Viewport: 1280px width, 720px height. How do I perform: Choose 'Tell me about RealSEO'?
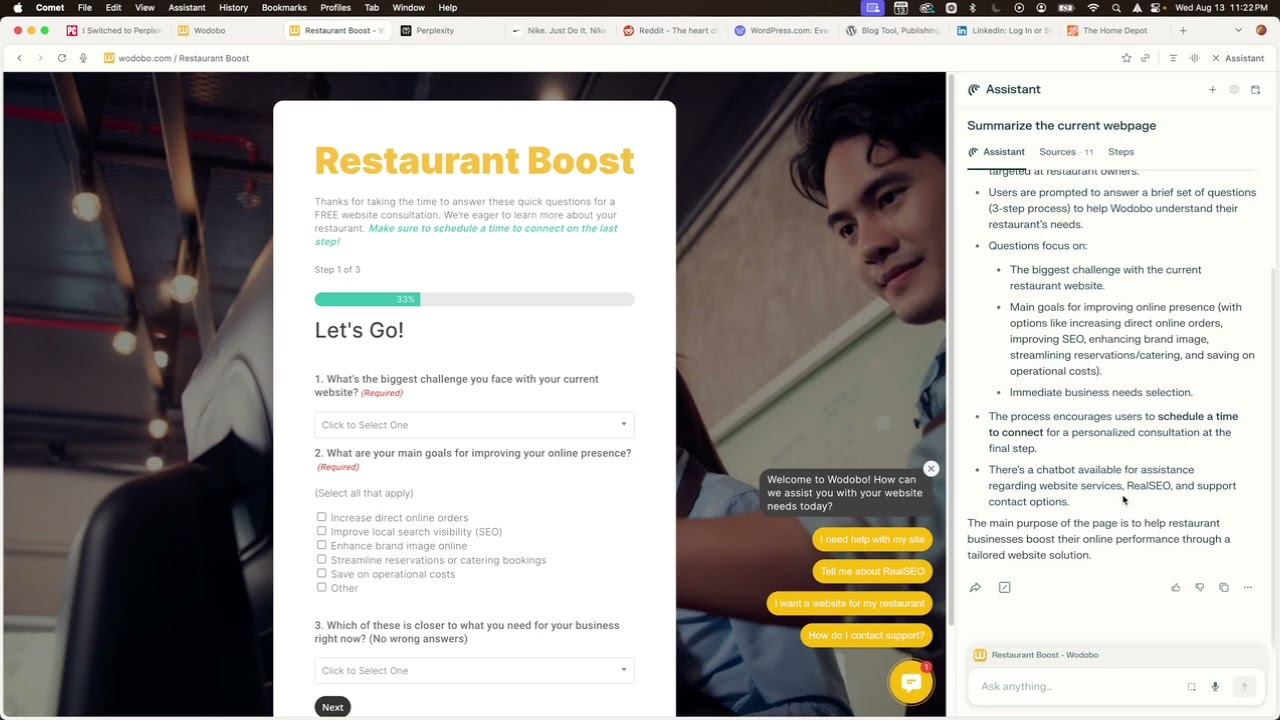872,571
